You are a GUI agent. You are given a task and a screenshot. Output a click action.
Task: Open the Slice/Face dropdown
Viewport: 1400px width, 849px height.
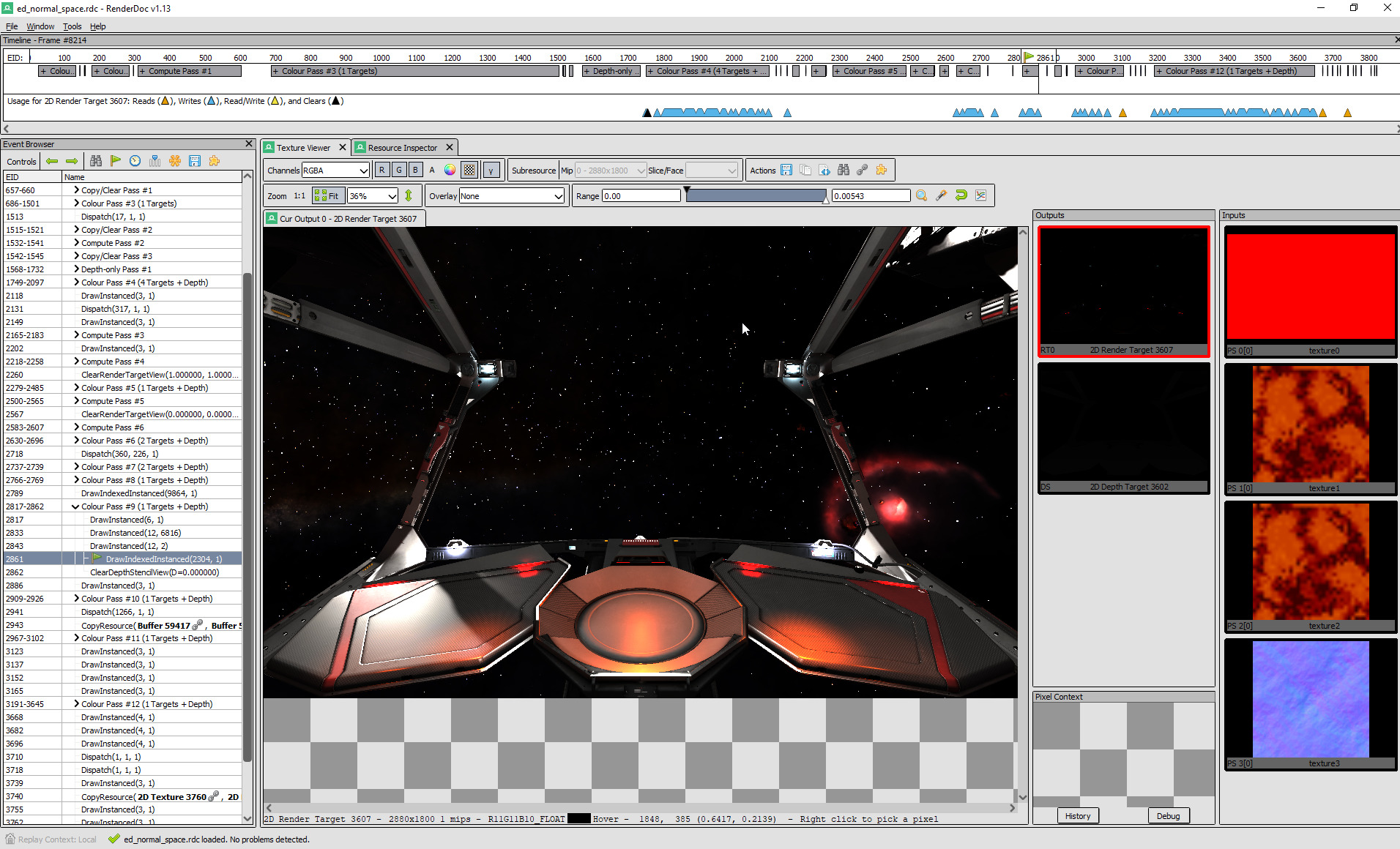[711, 170]
